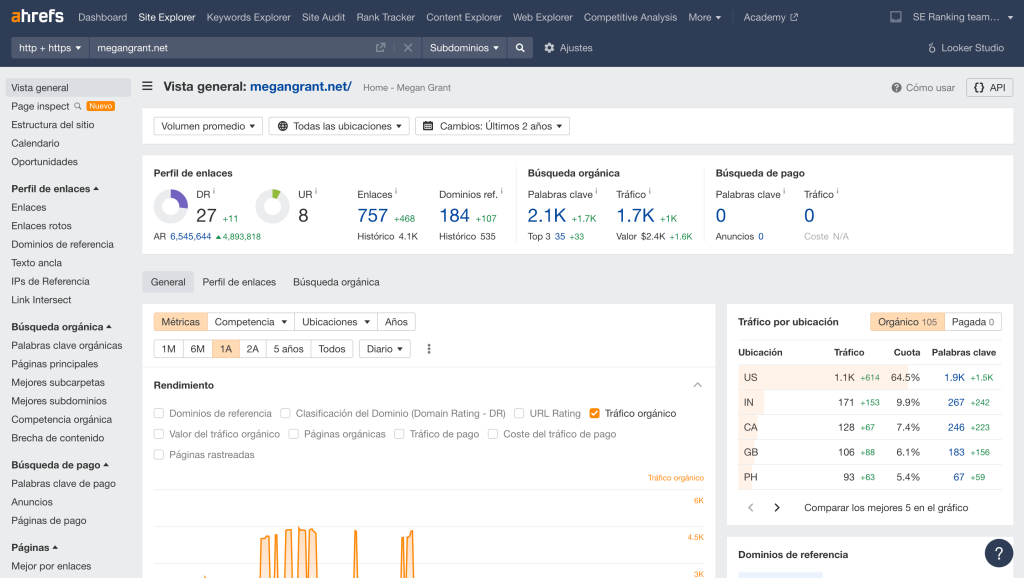The height and width of the screenshot is (578, 1024).
Task: Click the UR info icon
Action: pyautogui.click(x=316, y=192)
